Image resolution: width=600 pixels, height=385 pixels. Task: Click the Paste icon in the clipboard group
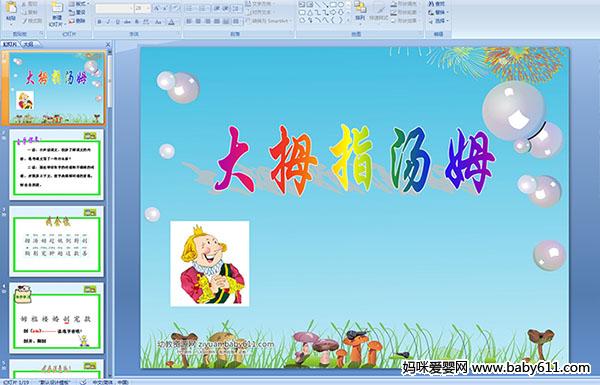coord(11,8)
